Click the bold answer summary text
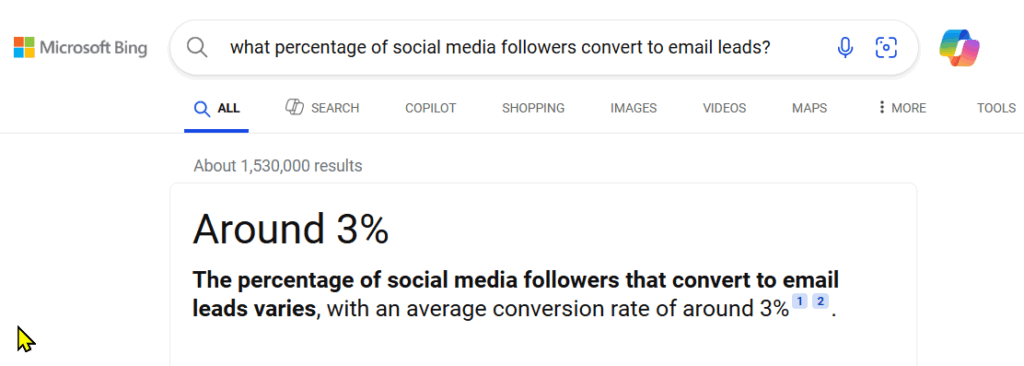Screen dimensions: 1024x366 (x=515, y=294)
